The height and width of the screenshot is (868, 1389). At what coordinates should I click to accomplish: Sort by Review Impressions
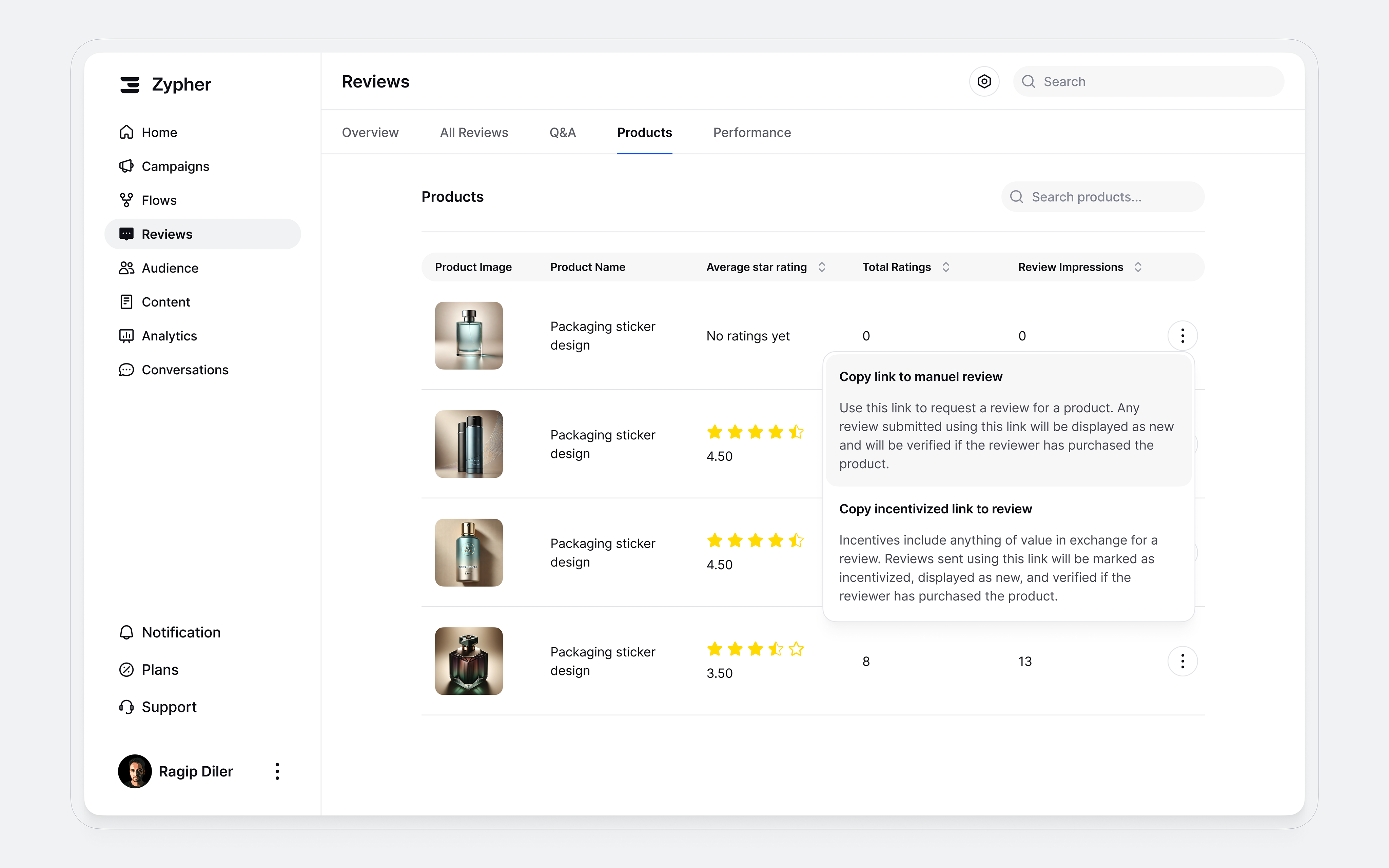[1139, 267]
